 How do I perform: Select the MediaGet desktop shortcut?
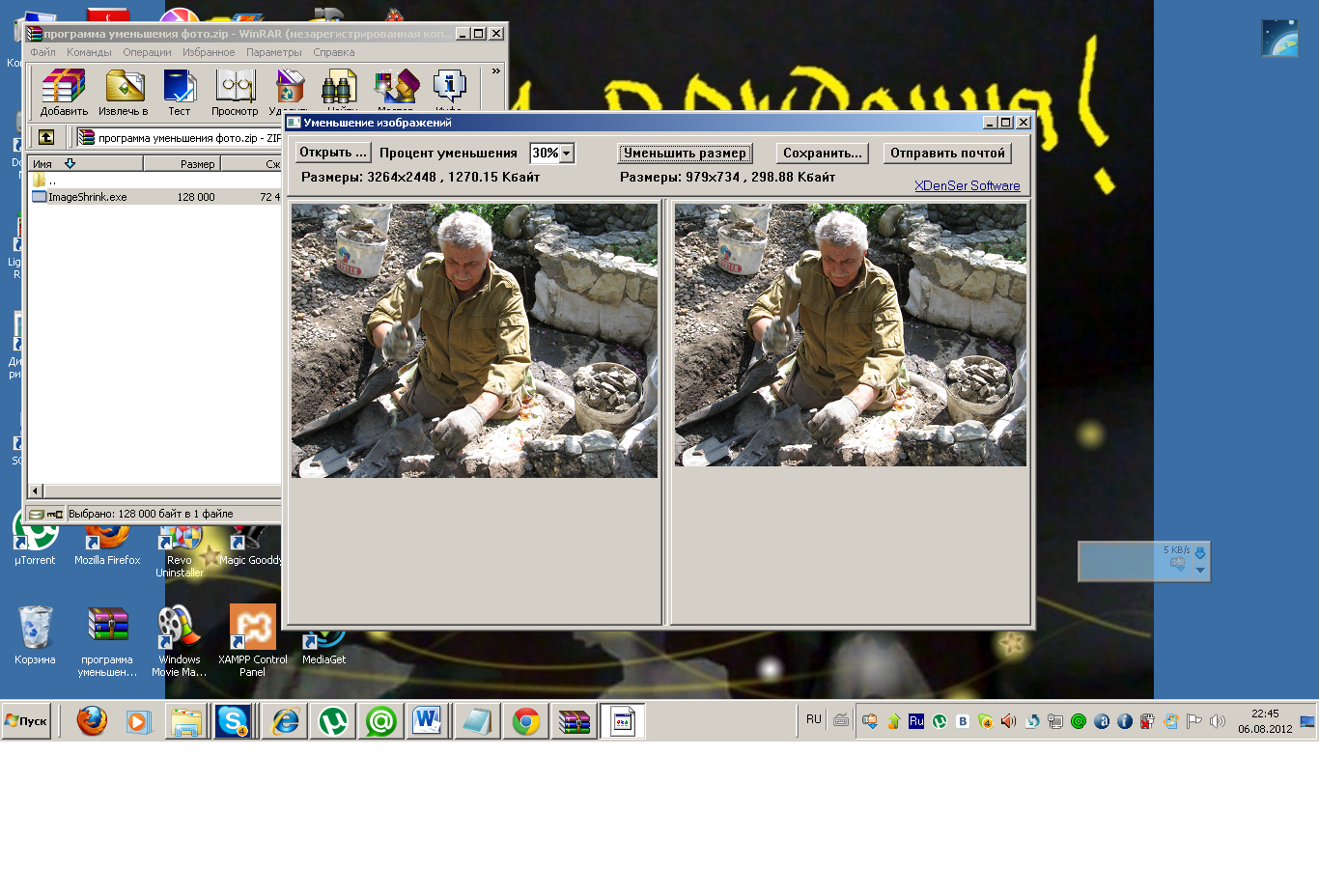323,647
